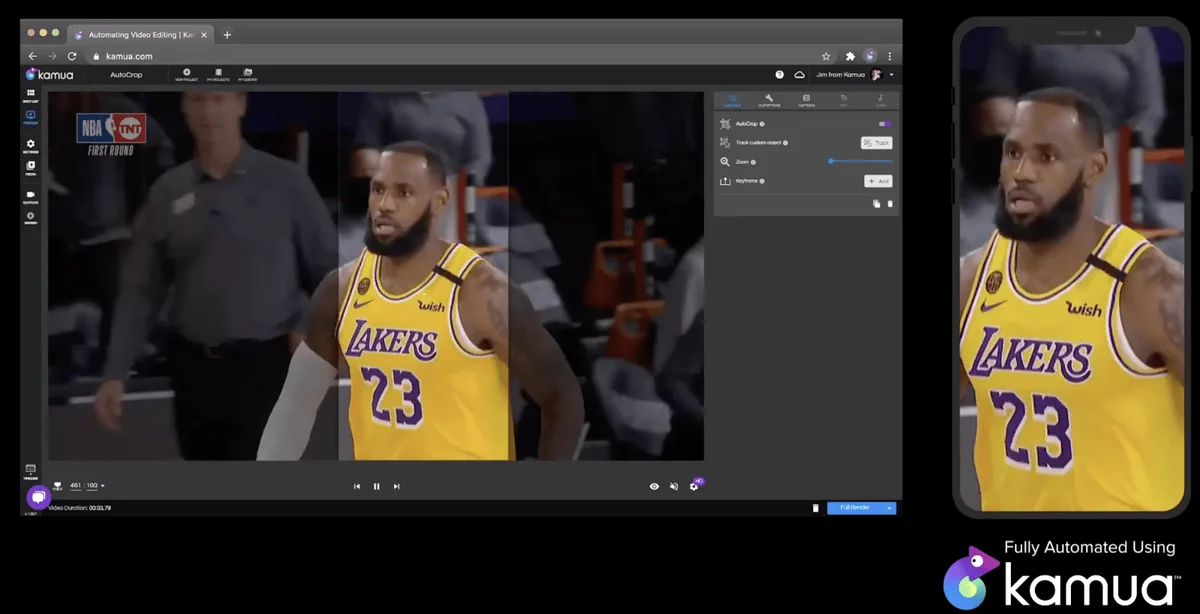Open the Preview sidebar panel
The image size is (1200, 614).
tap(31, 118)
